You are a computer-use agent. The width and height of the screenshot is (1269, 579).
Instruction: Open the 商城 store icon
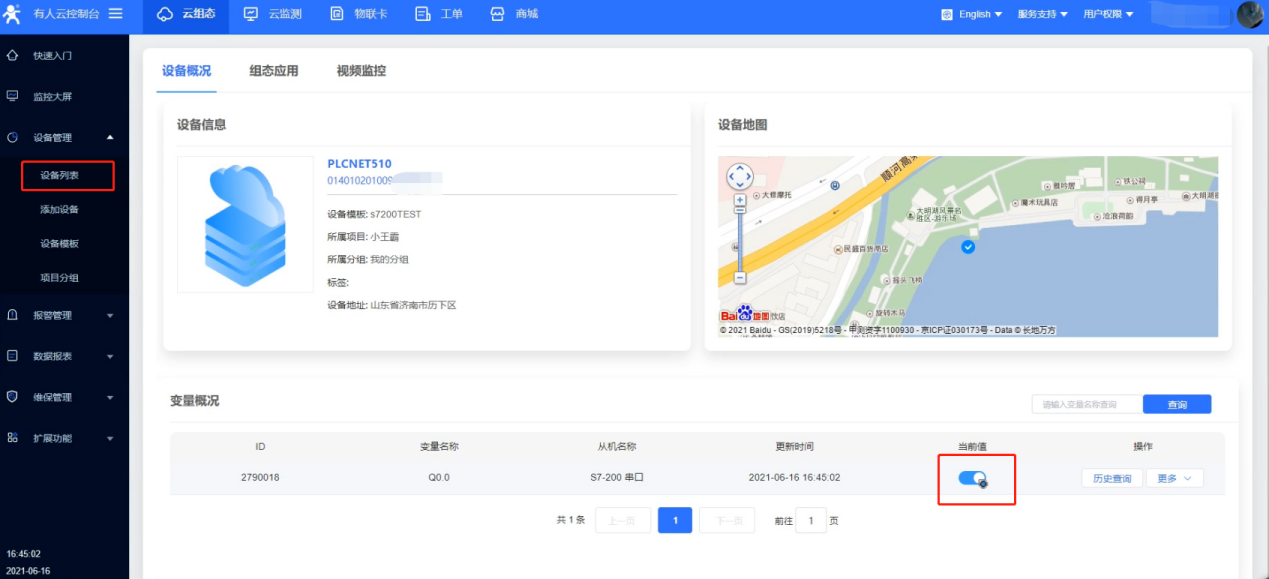[x=498, y=14]
